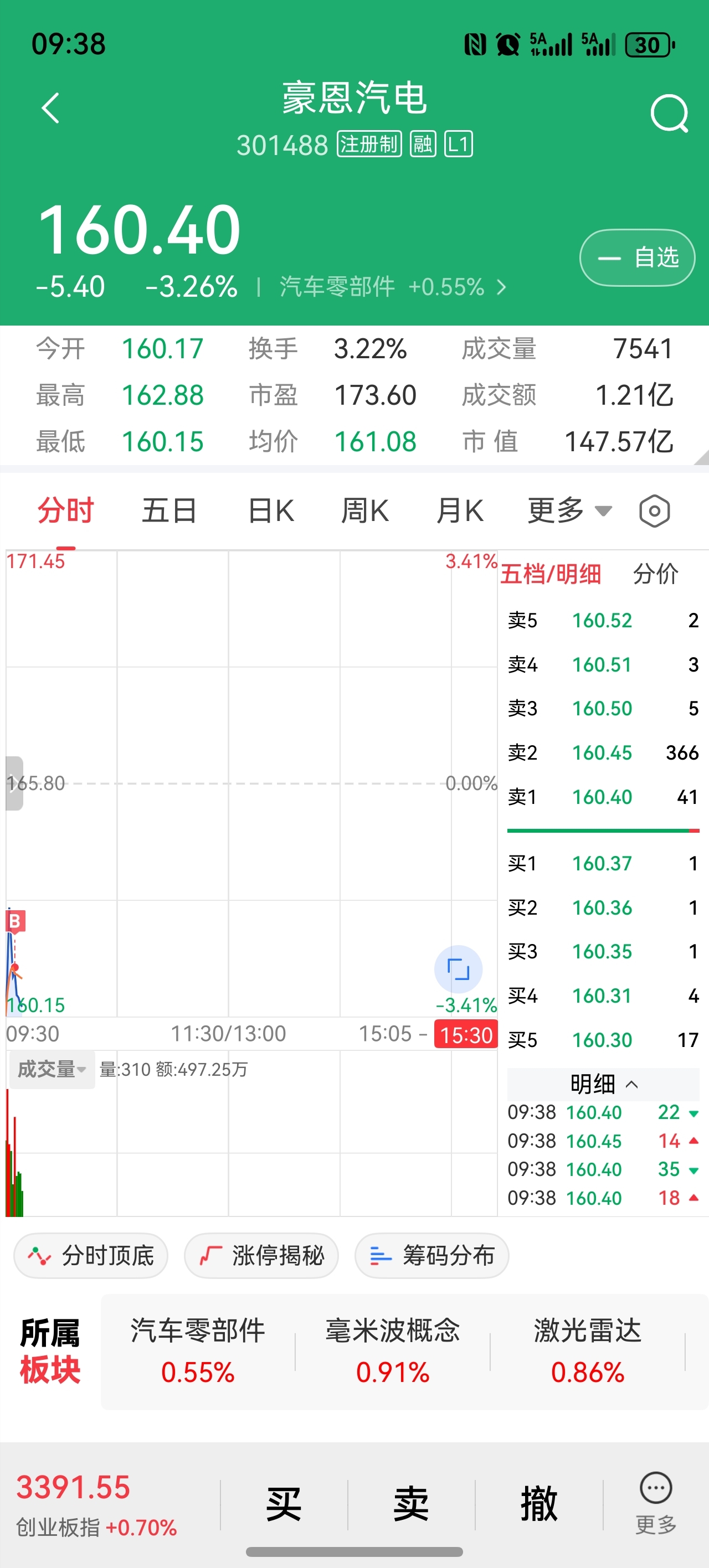Image resolution: width=709 pixels, height=1568 pixels.
Task: Select the 分价 tab
Action: click(655, 574)
